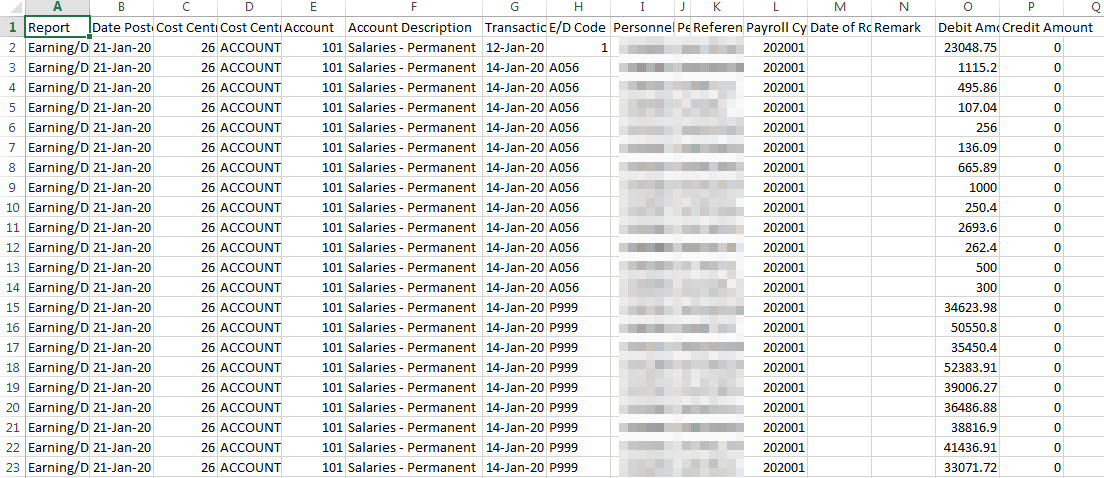Select the cell with value 2693.6
Image resolution: width=1104 pixels, height=478 pixels.
pos(968,227)
